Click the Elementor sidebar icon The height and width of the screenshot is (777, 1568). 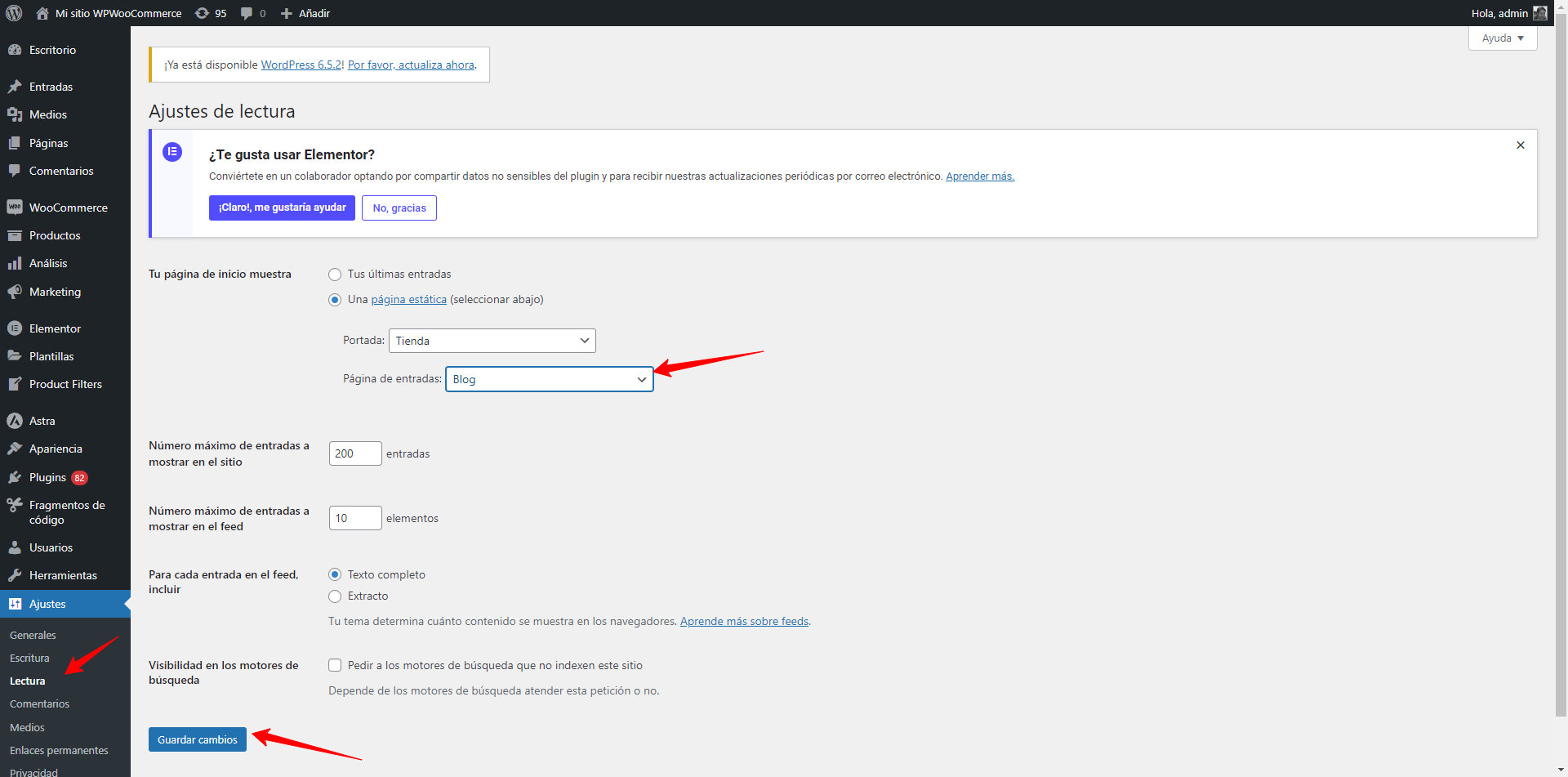[x=15, y=328]
